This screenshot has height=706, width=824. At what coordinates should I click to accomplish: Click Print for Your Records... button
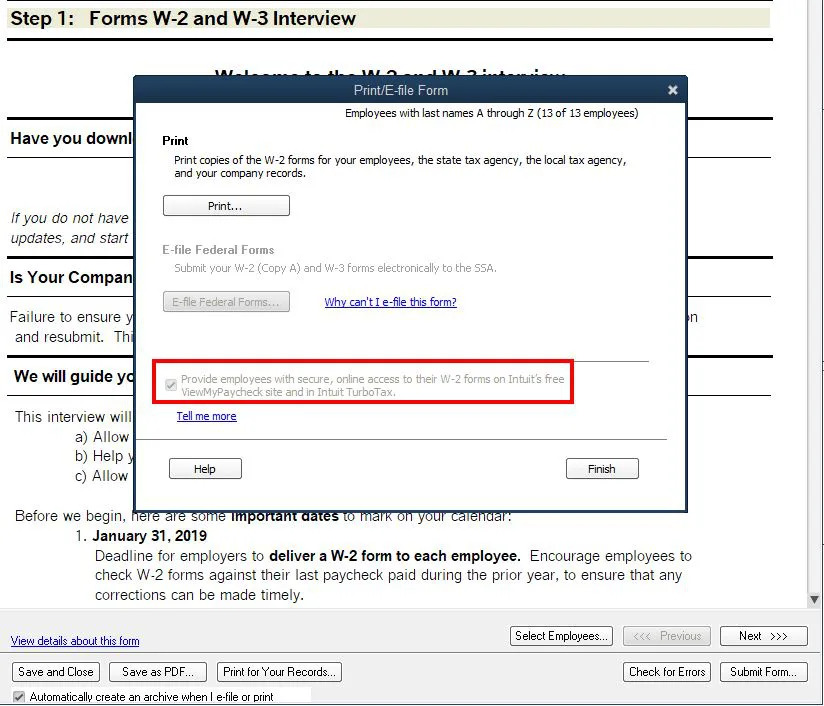tap(280, 672)
